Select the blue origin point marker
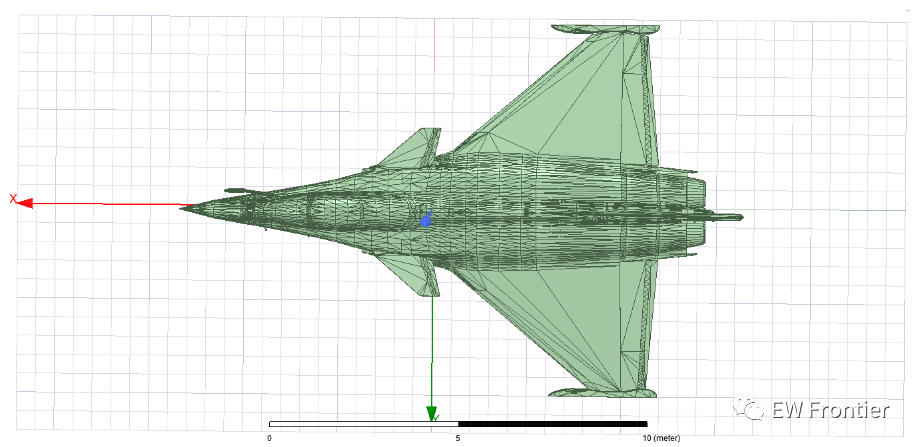919x447 pixels. click(426, 222)
